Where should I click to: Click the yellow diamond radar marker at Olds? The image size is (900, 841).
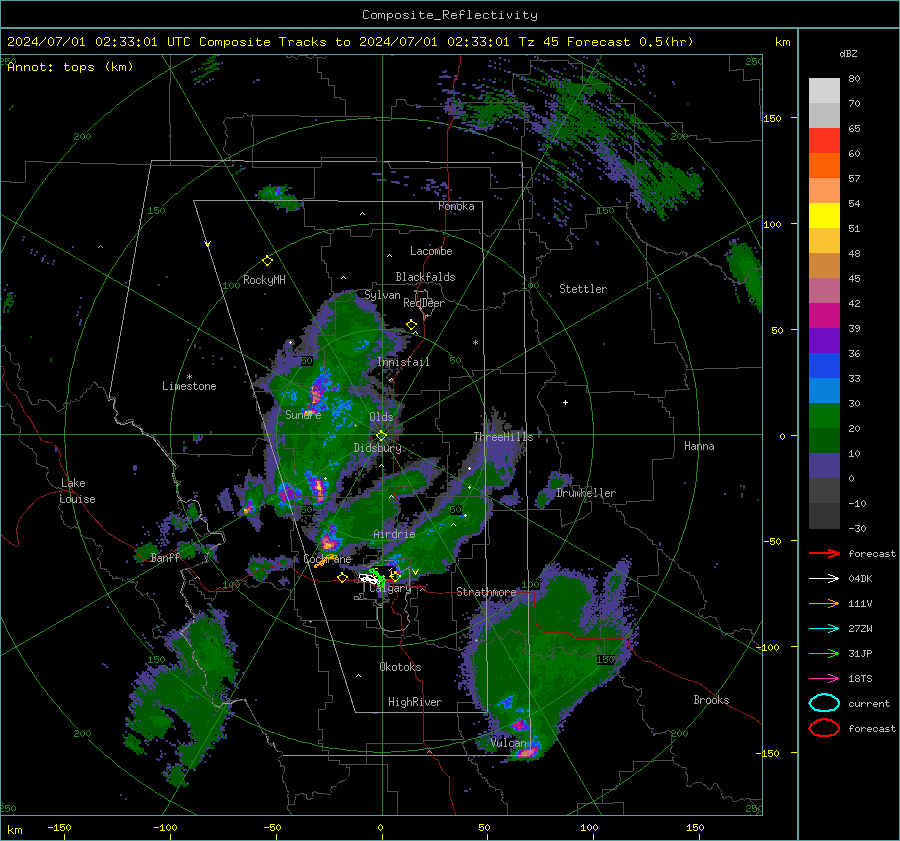[x=381, y=436]
